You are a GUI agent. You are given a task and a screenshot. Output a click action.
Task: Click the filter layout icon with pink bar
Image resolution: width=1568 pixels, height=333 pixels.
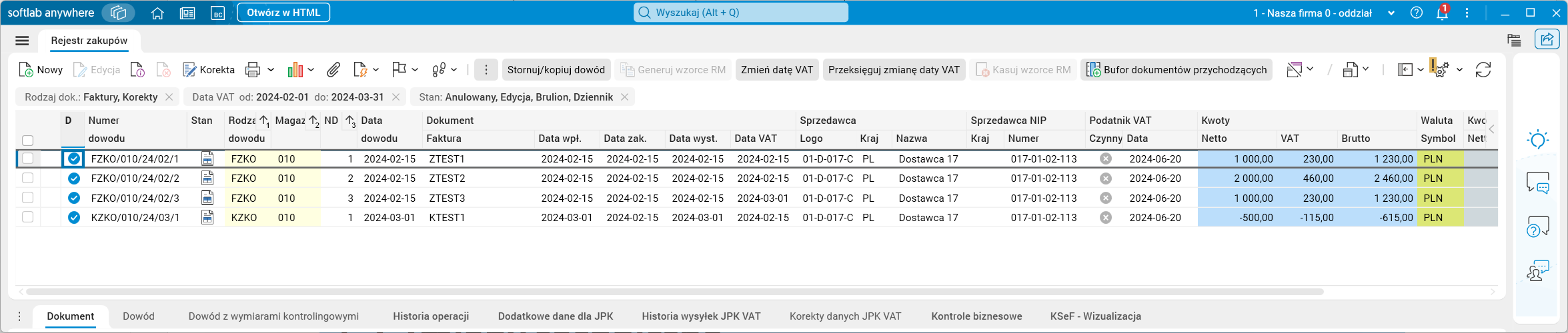[x=1295, y=70]
